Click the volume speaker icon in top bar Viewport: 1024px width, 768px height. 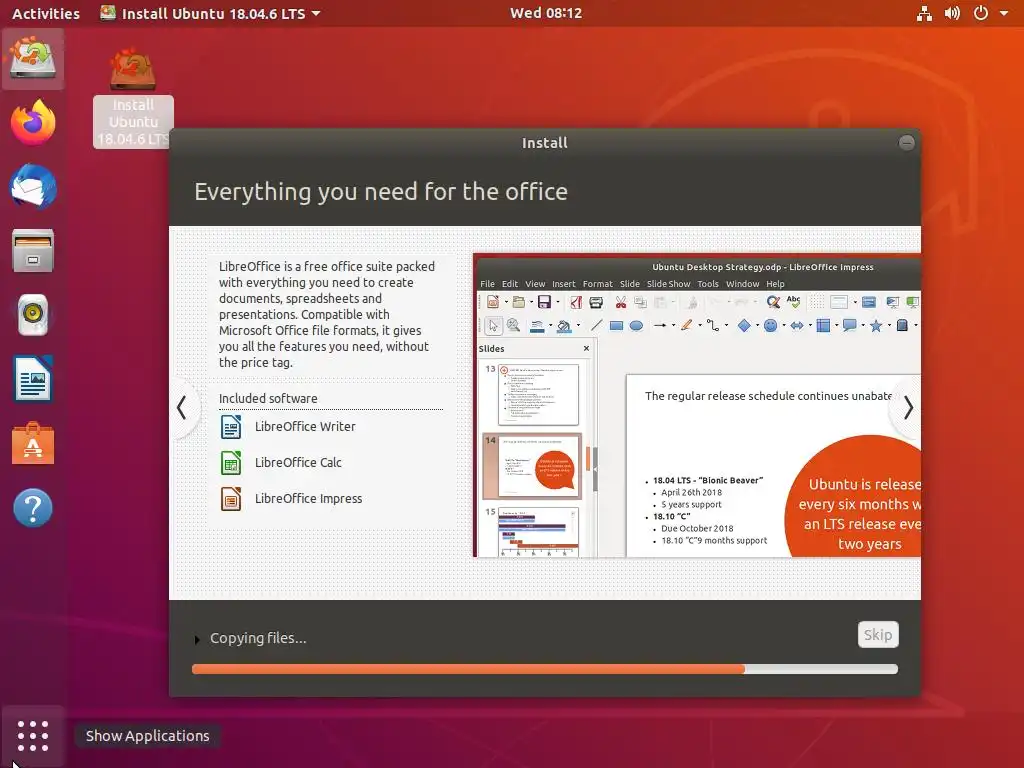pos(952,13)
